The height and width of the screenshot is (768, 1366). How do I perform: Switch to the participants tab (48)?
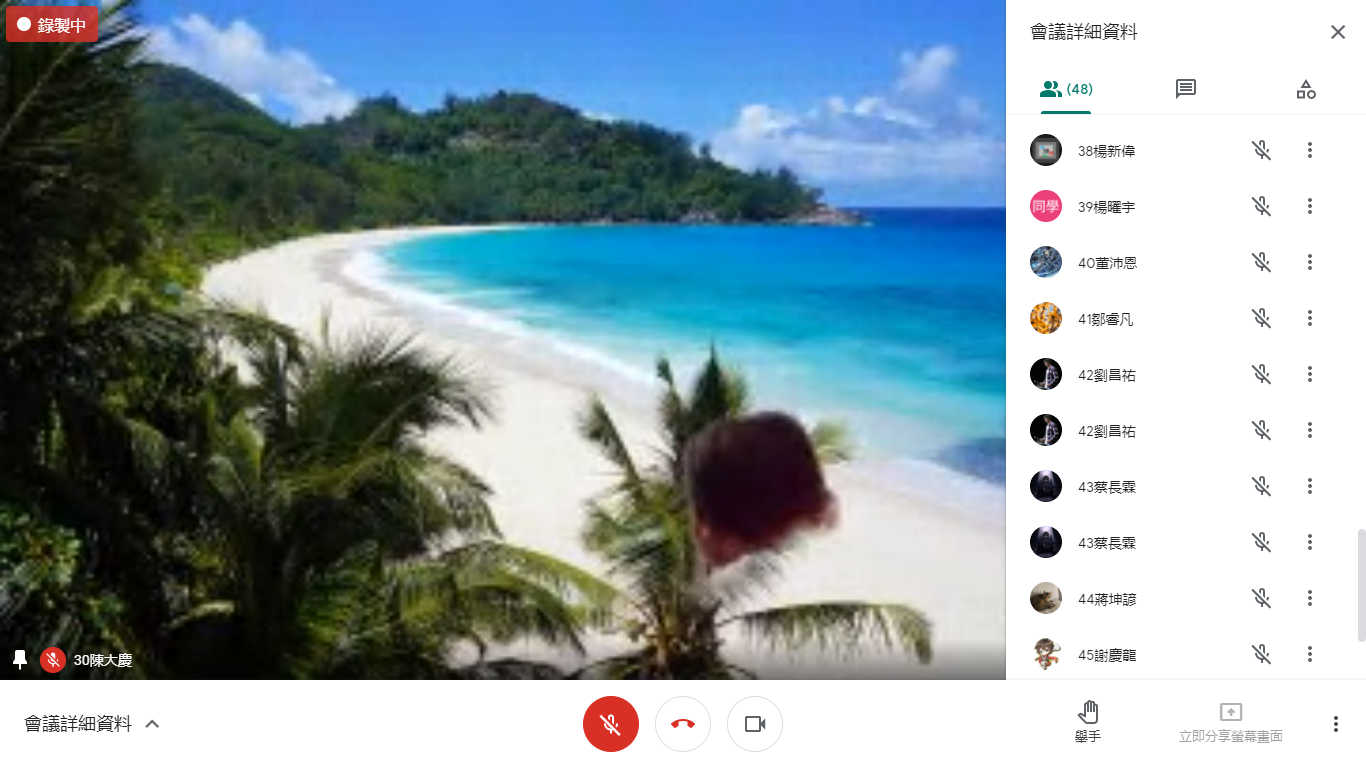[1066, 89]
